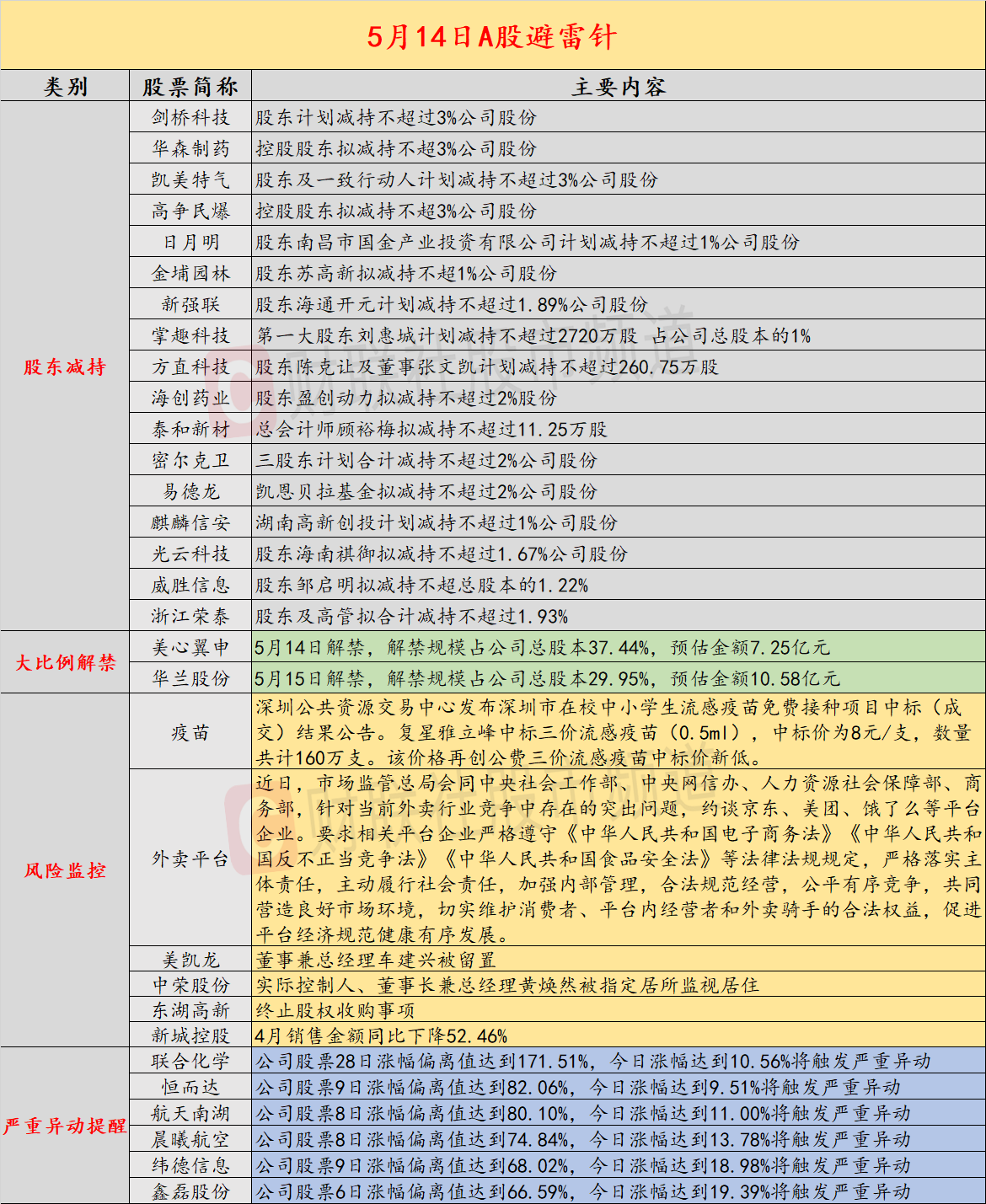Click 4月销售金额同比下降52.46% content cell

(x=619, y=1035)
